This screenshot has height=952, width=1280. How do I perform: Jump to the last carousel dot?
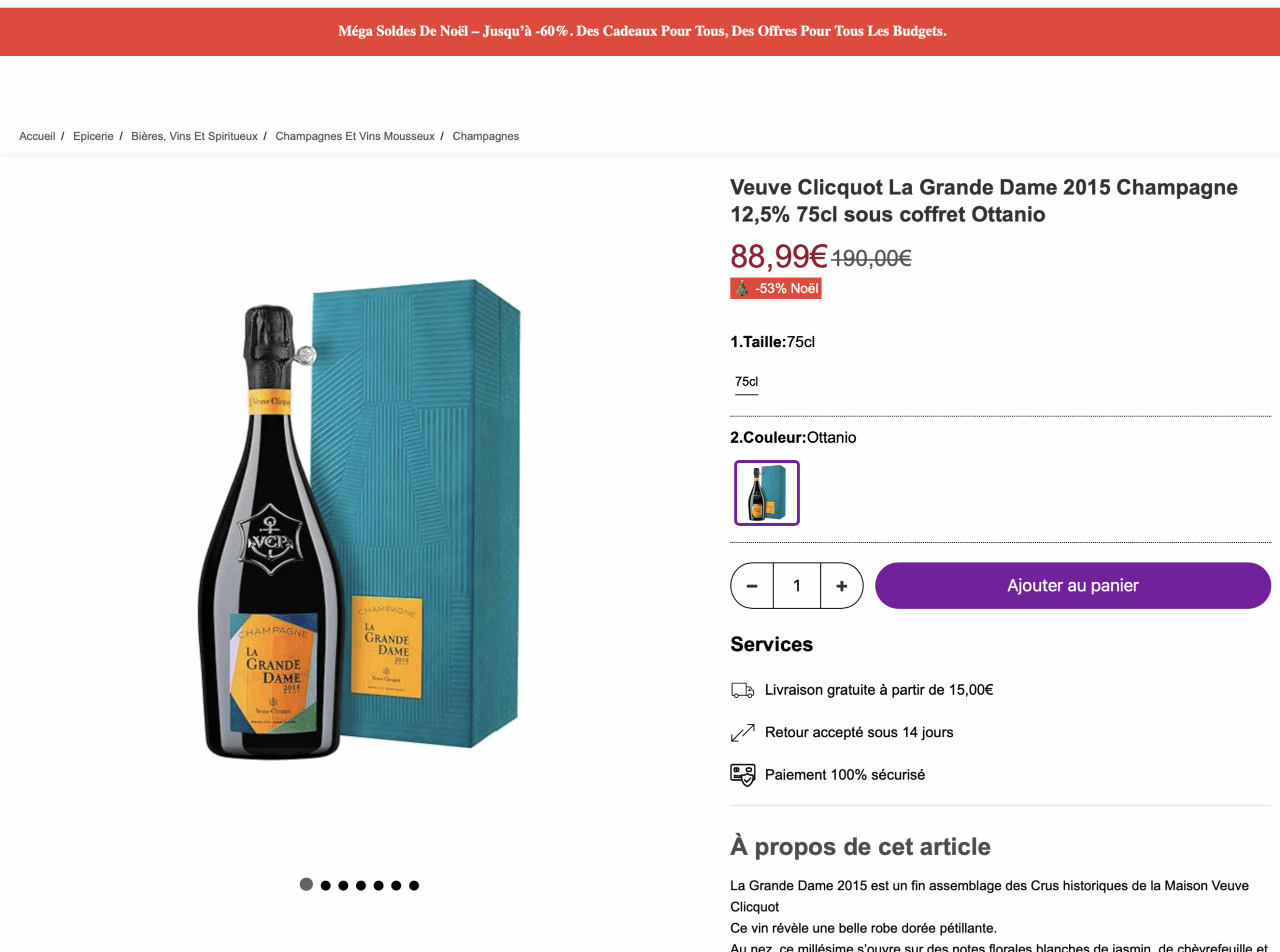point(414,885)
